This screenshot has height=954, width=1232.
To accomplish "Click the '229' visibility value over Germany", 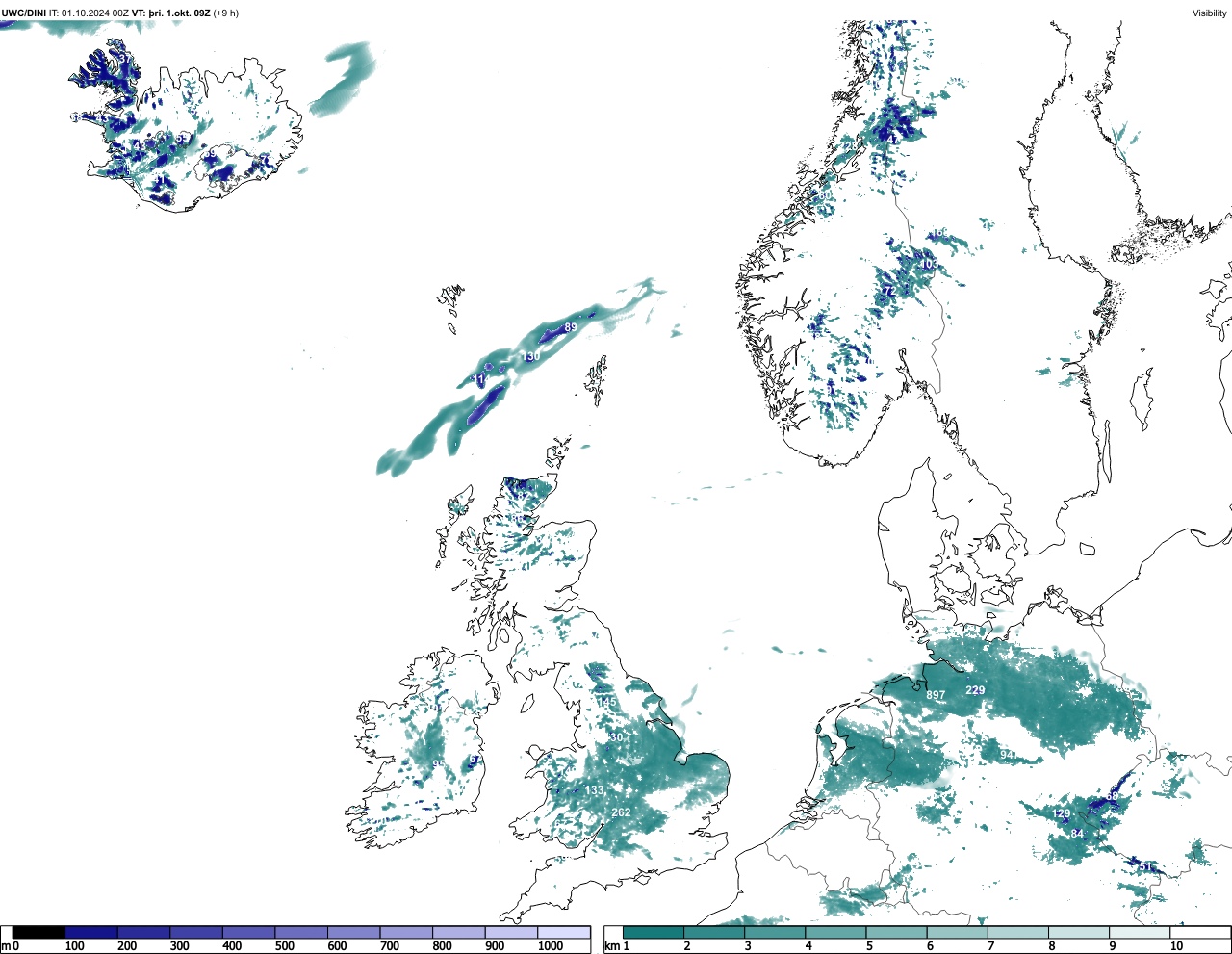I will point(975,690).
